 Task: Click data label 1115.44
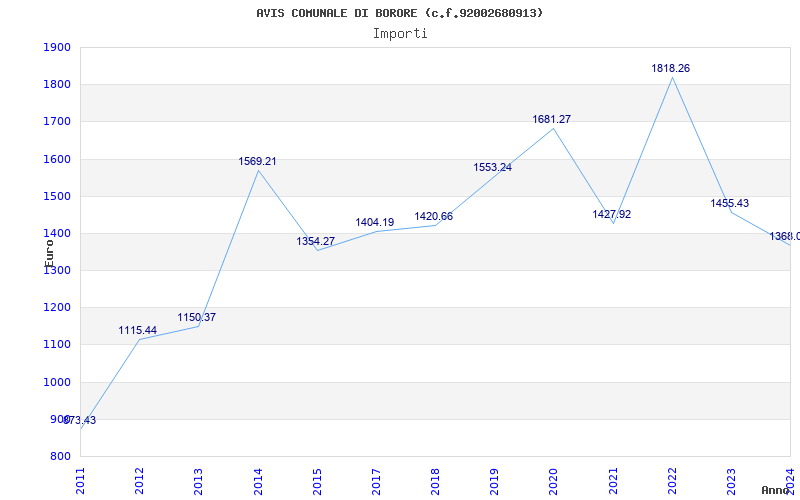click(138, 330)
